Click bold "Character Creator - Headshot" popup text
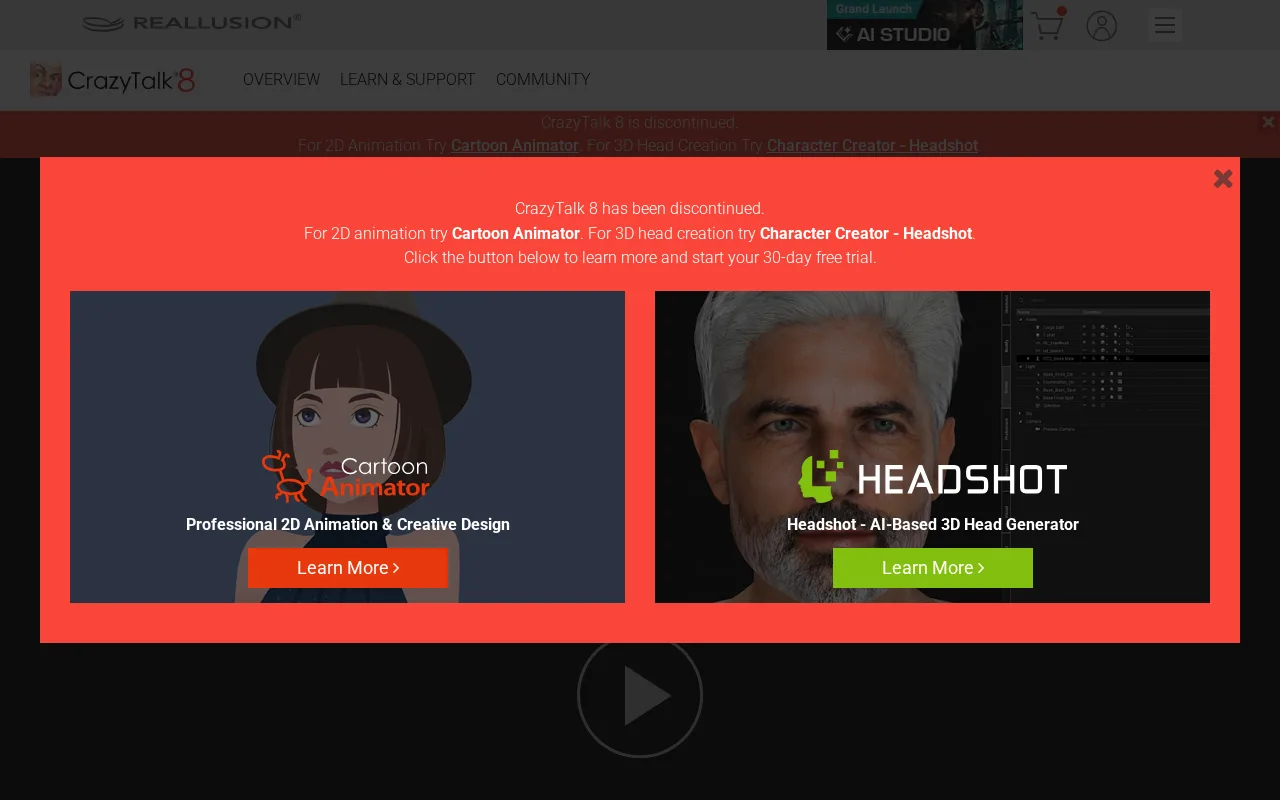This screenshot has width=1280, height=800. point(866,233)
